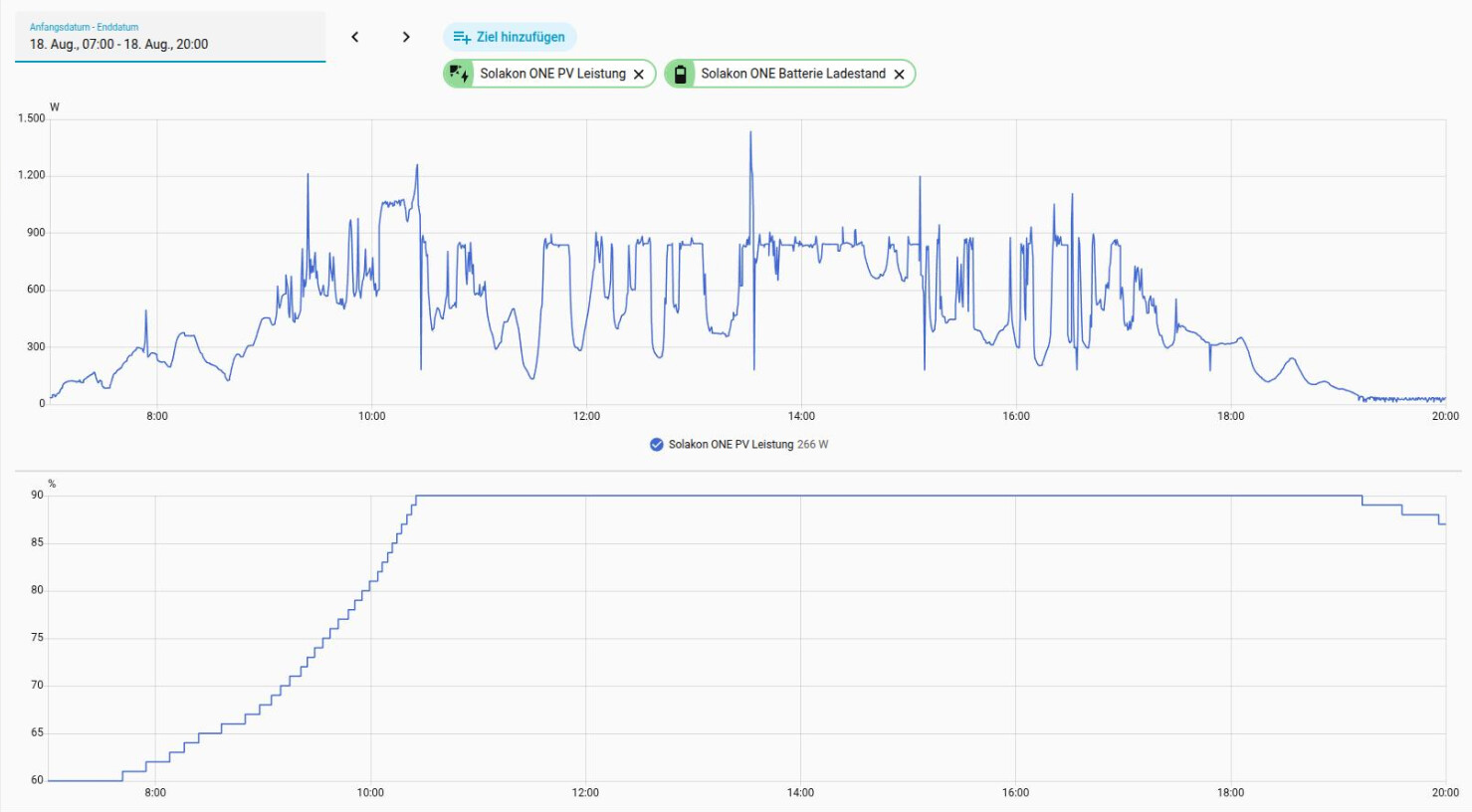Click the Solakon ONE PV Leistung chip label
Screen dimensions: 1472x812
[552, 74]
